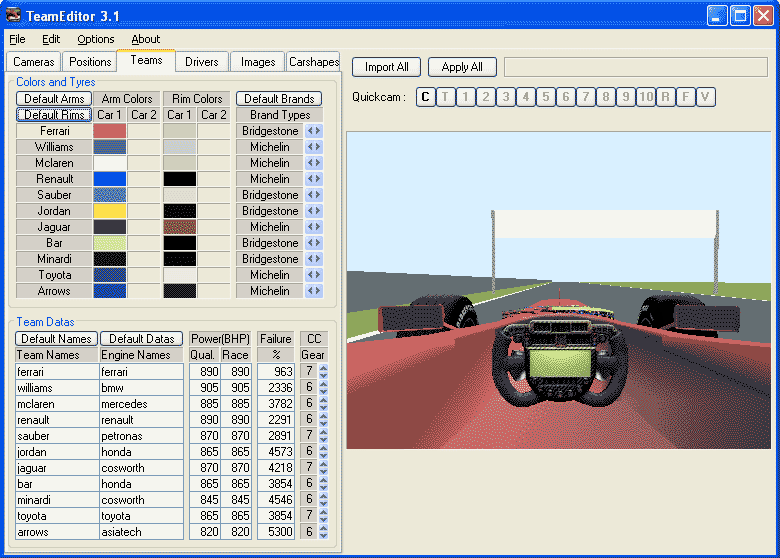
Task: Click the mclaren team name field
Action: (57, 404)
